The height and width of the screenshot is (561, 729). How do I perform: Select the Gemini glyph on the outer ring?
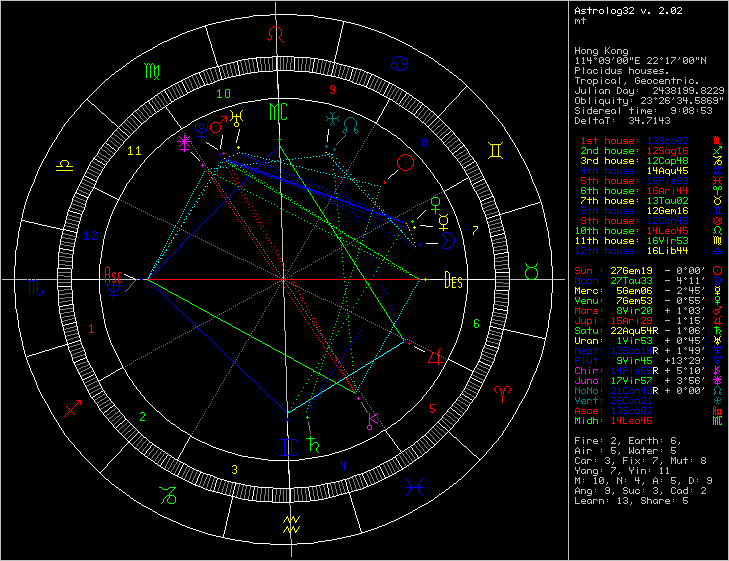(x=495, y=150)
